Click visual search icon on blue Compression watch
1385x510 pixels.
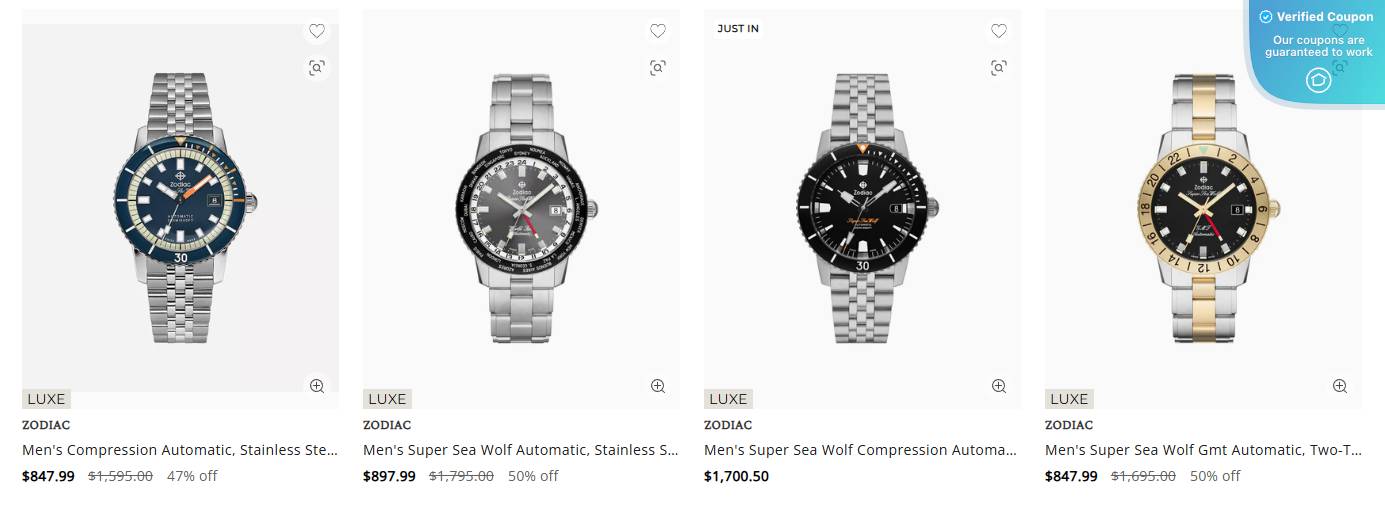point(317,68)
